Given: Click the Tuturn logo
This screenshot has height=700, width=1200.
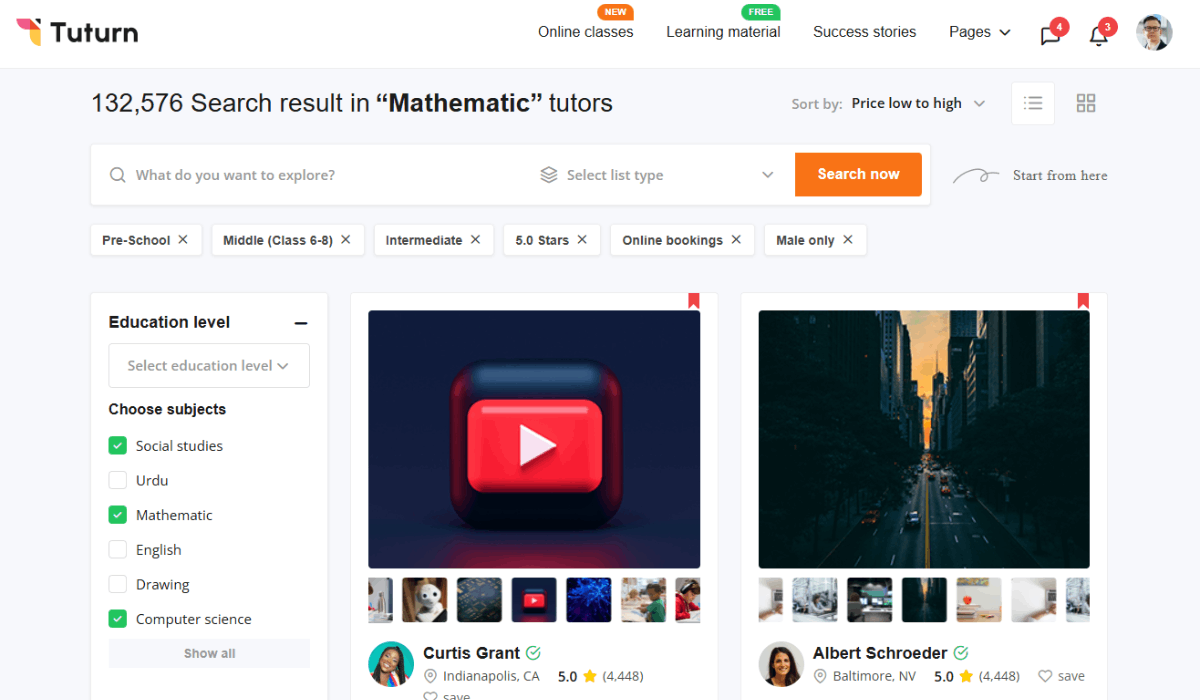Looking at the screenshot, I should point(77,32).
